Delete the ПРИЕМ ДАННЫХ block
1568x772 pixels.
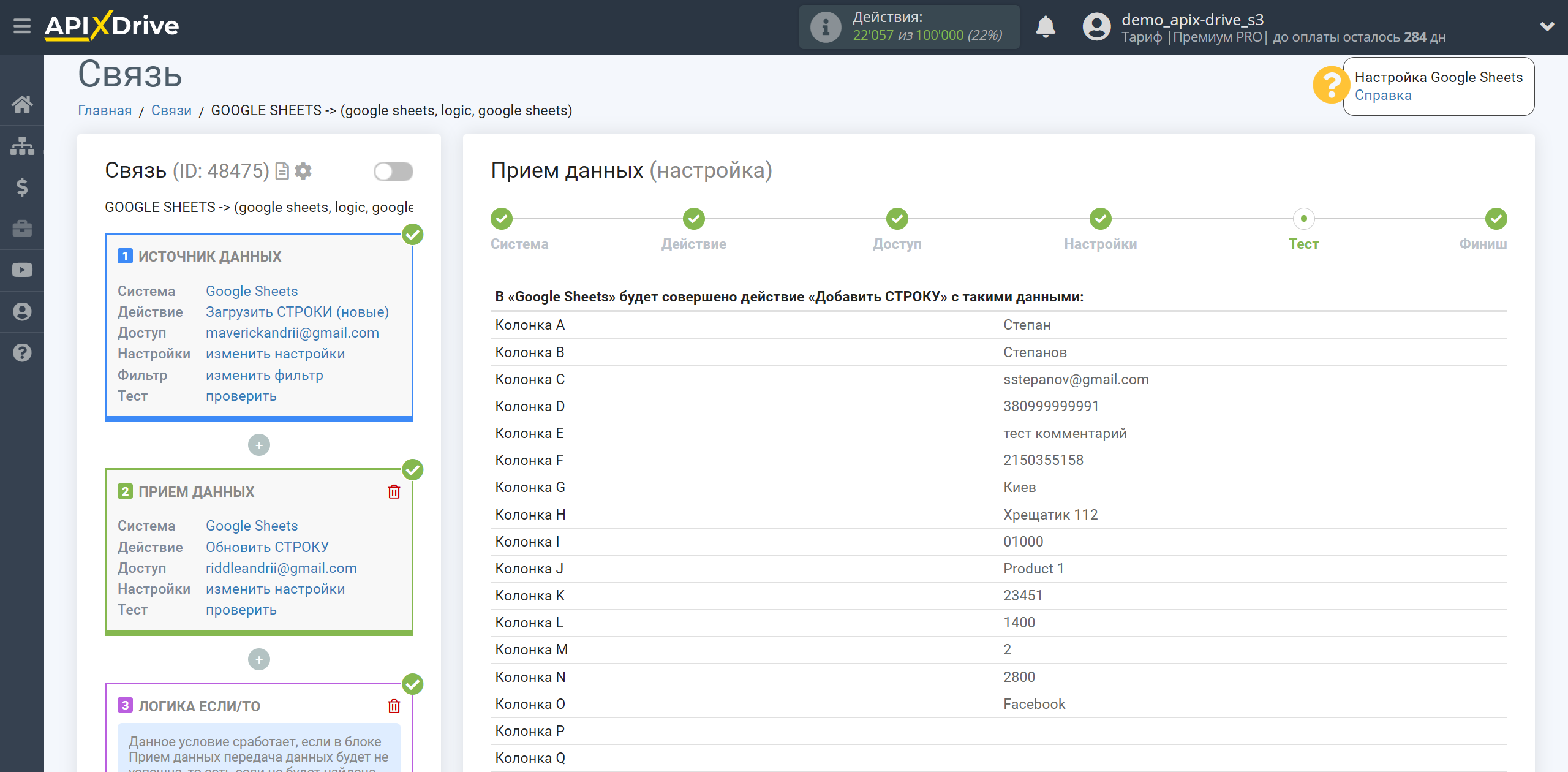394,492
